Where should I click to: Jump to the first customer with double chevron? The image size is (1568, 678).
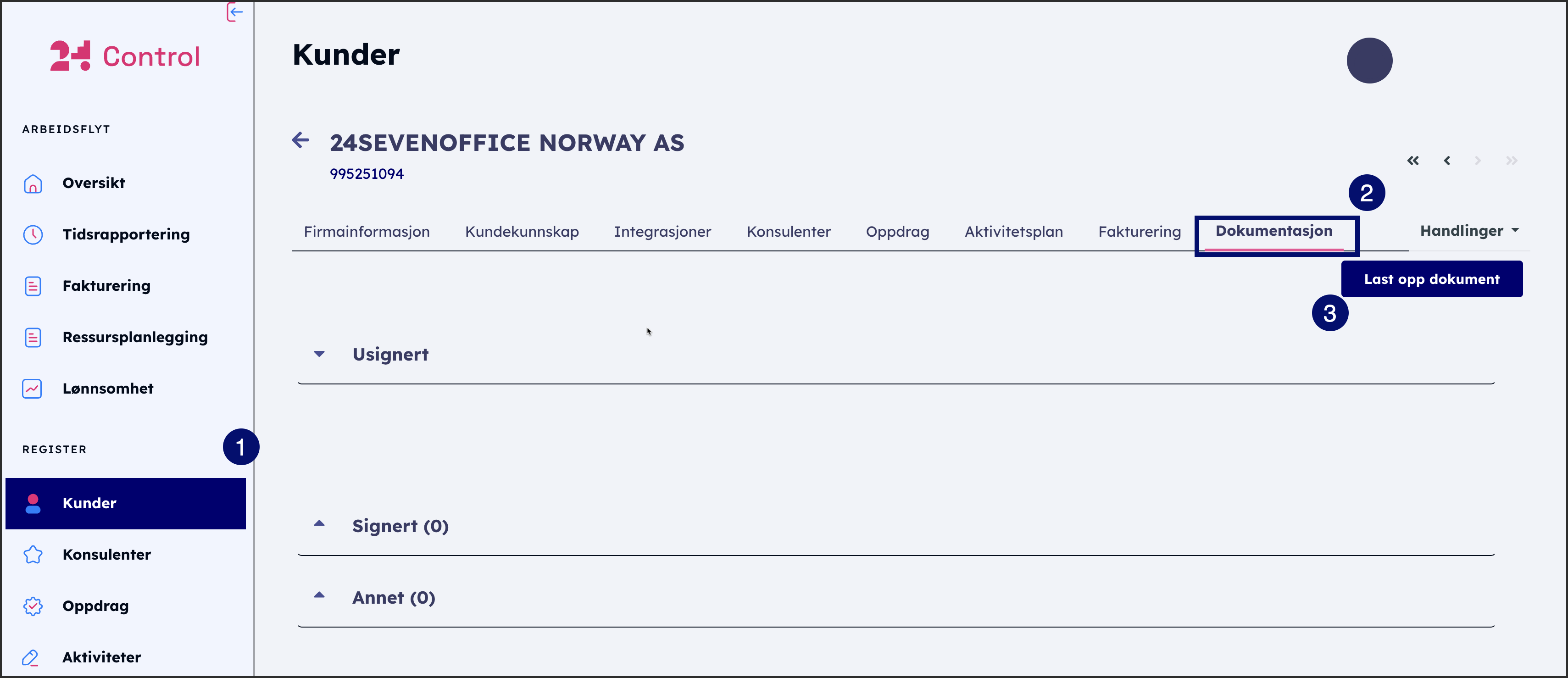(x=1413, y=161)
